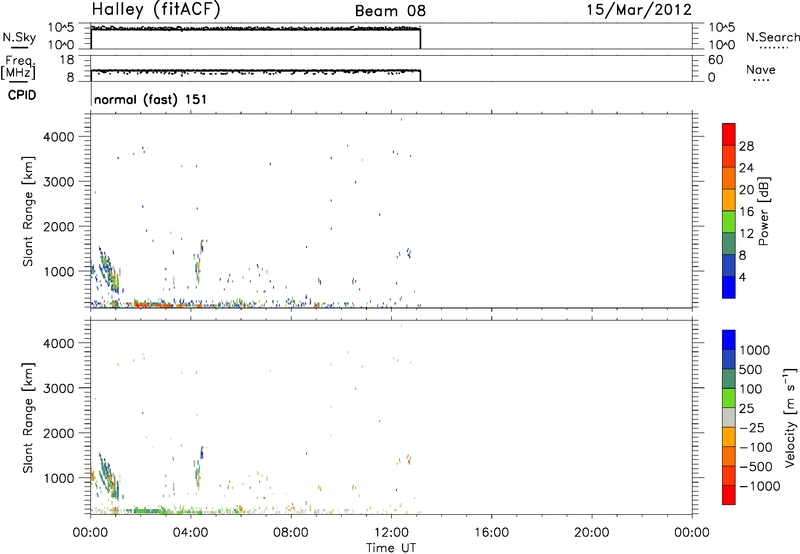Pick the lowest blue segment of power colorbar
800x554 pixels.
(x=729, y=287)
